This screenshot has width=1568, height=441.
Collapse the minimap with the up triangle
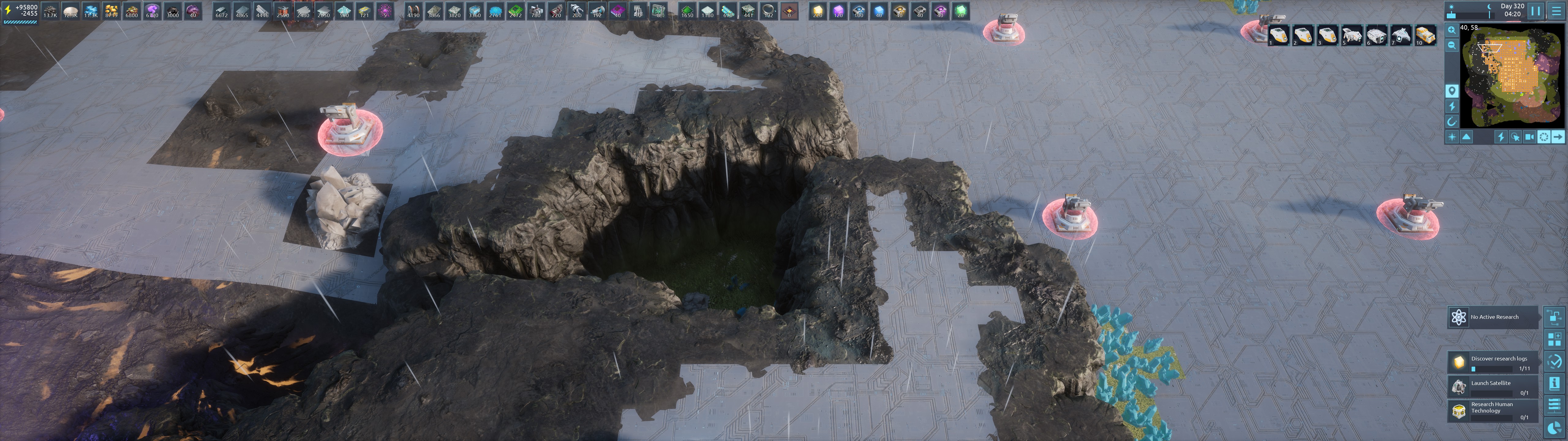point(1466,137)
